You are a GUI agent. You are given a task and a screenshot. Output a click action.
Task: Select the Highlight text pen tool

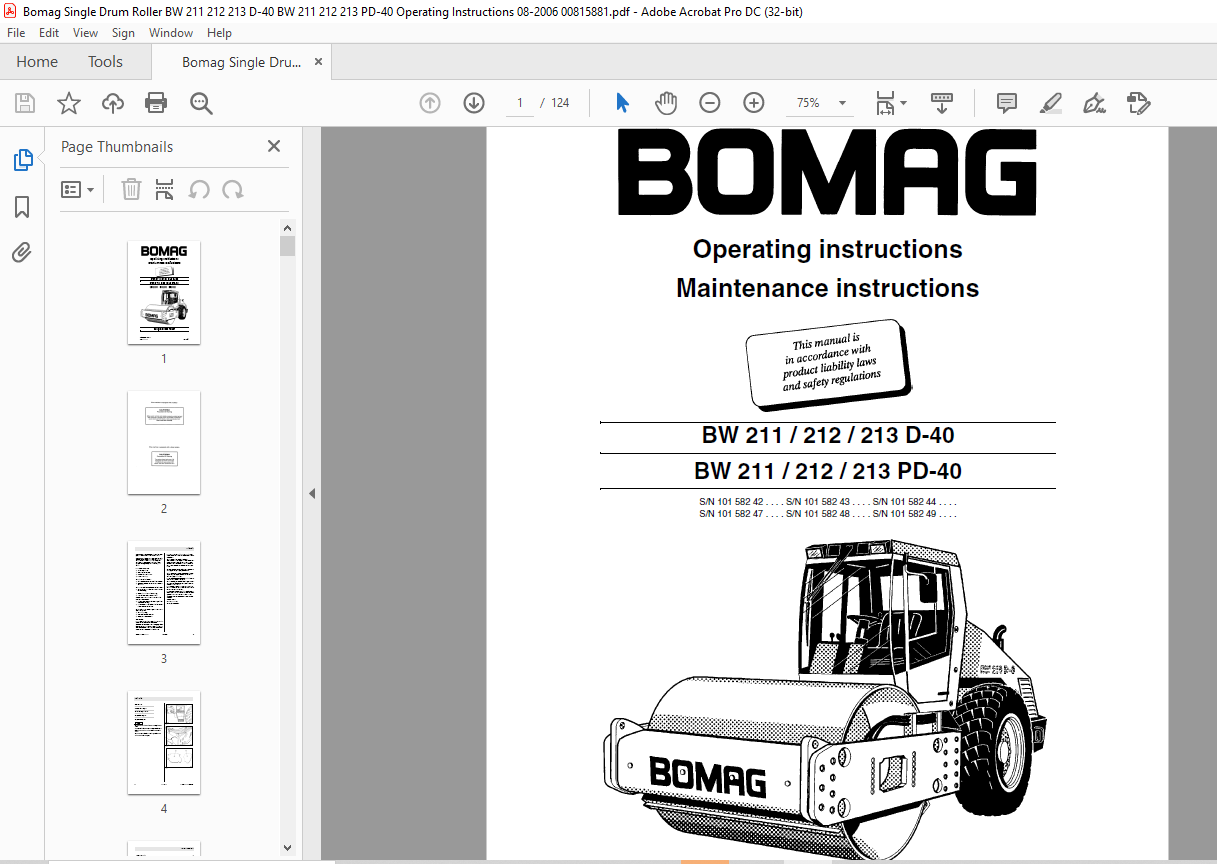[x=1050, y=103]
